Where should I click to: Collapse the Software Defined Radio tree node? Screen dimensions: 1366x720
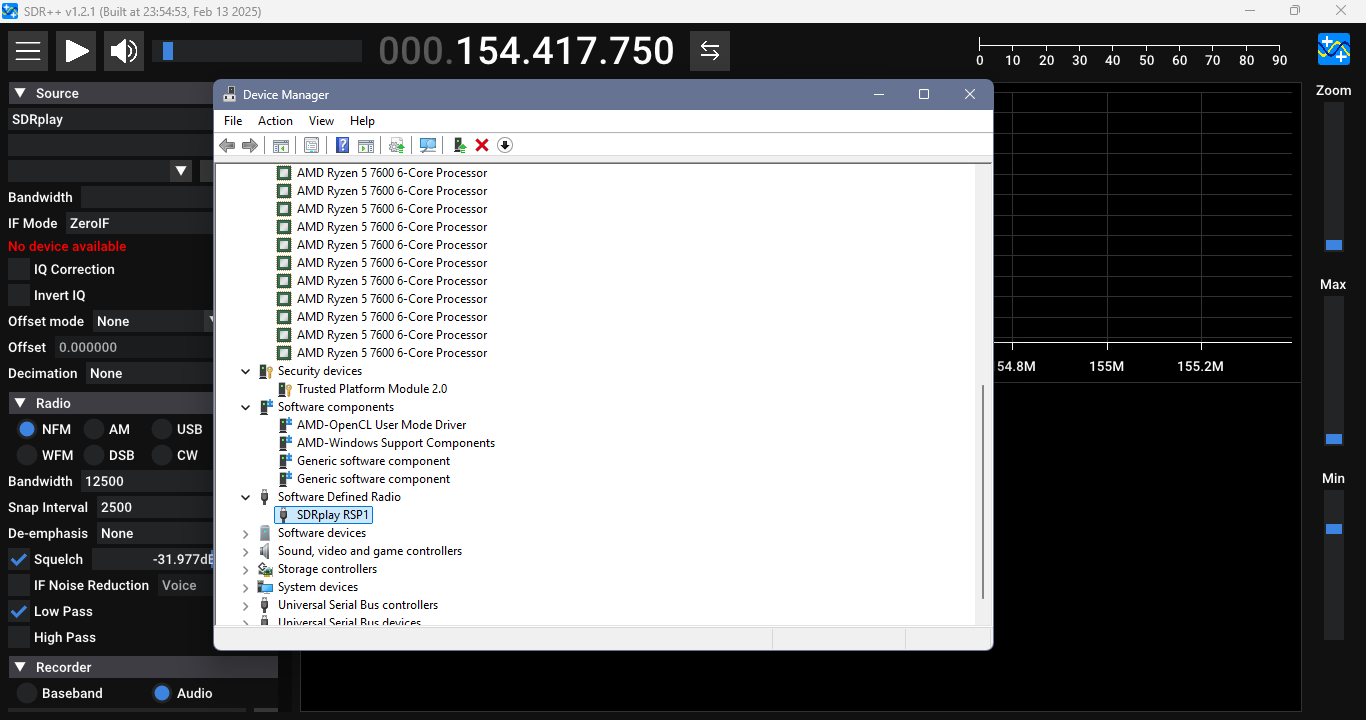(246, 497)
